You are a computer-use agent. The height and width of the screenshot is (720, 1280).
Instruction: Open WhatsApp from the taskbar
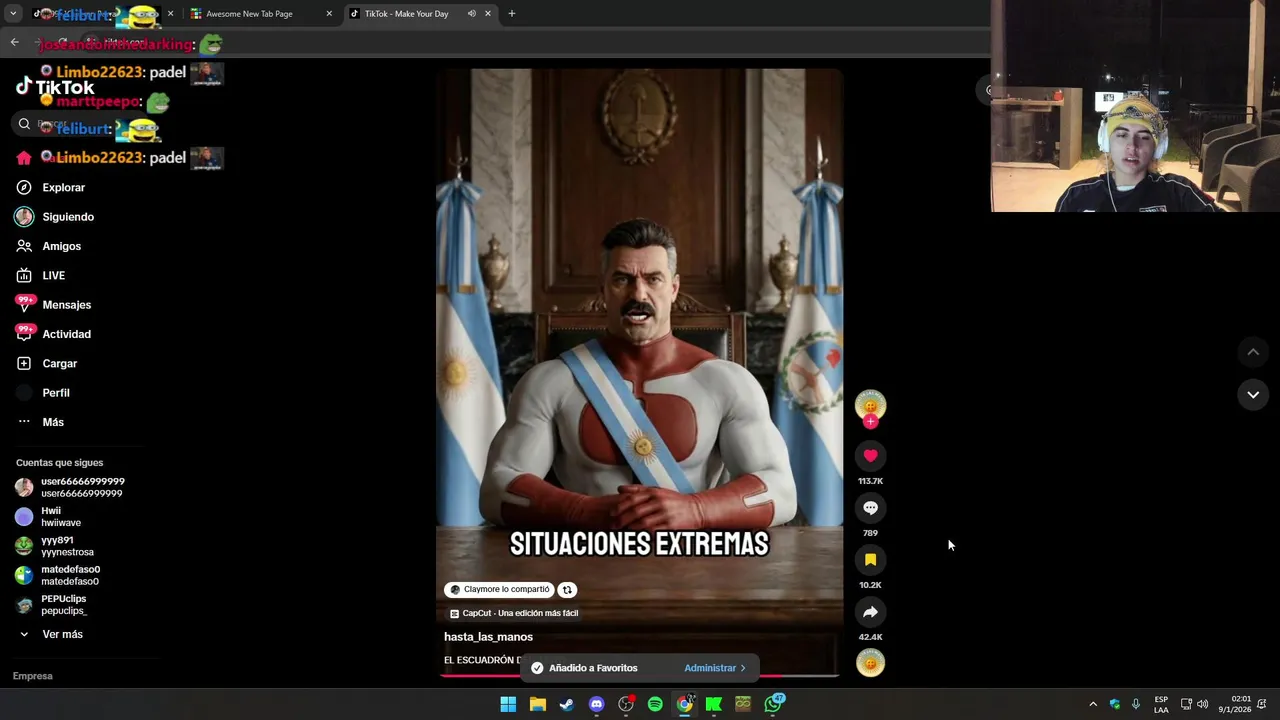pos(773,704)
